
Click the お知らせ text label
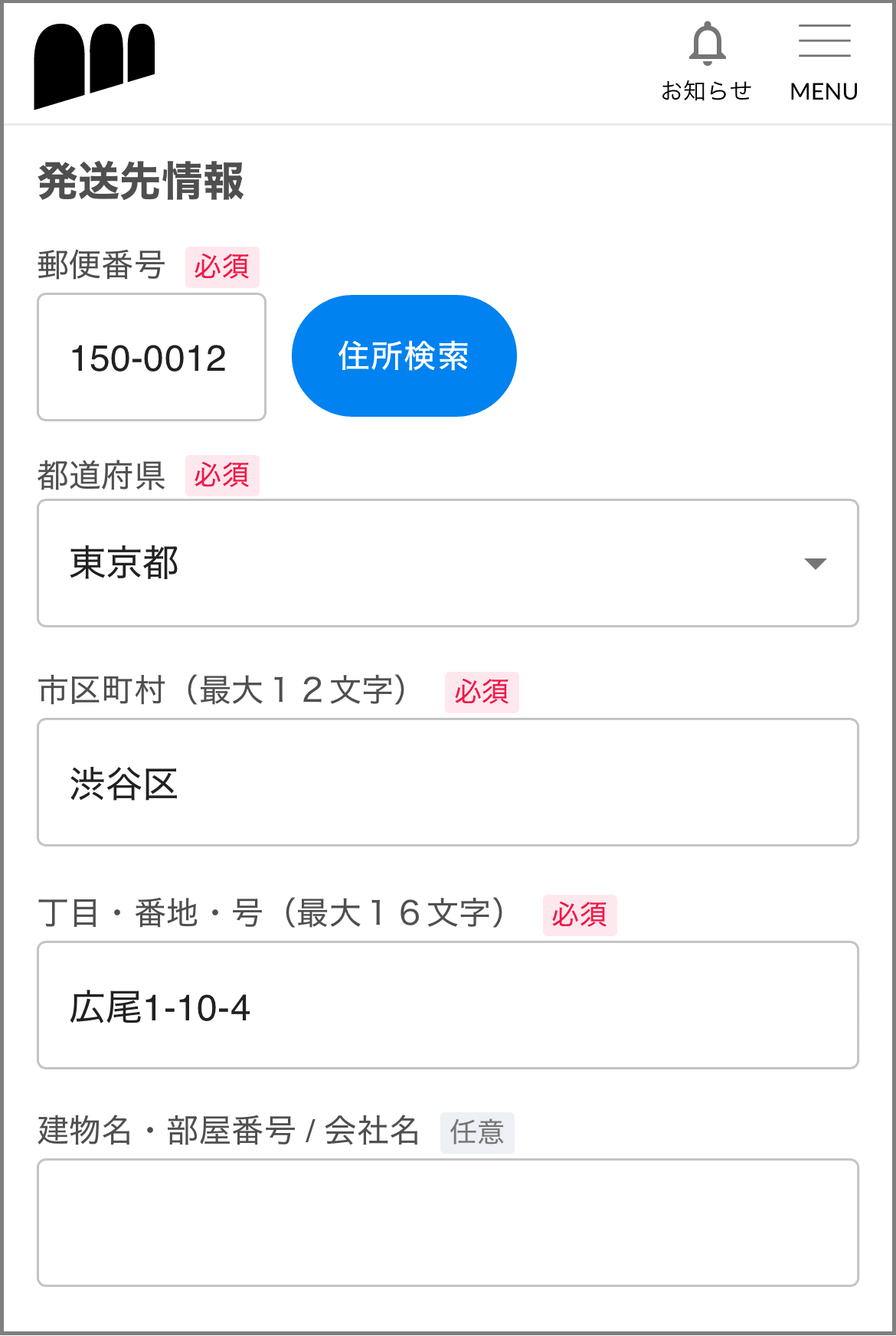click(x=706, y=91)
